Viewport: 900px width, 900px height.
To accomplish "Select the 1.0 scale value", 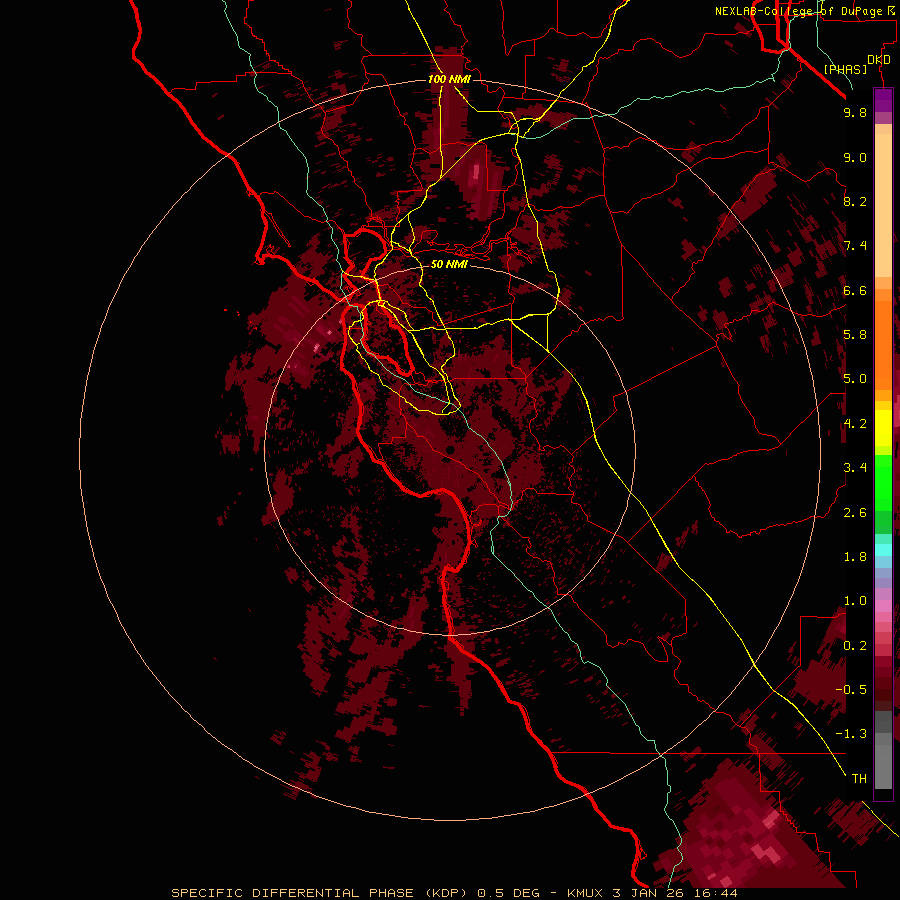I will point(855,601).
